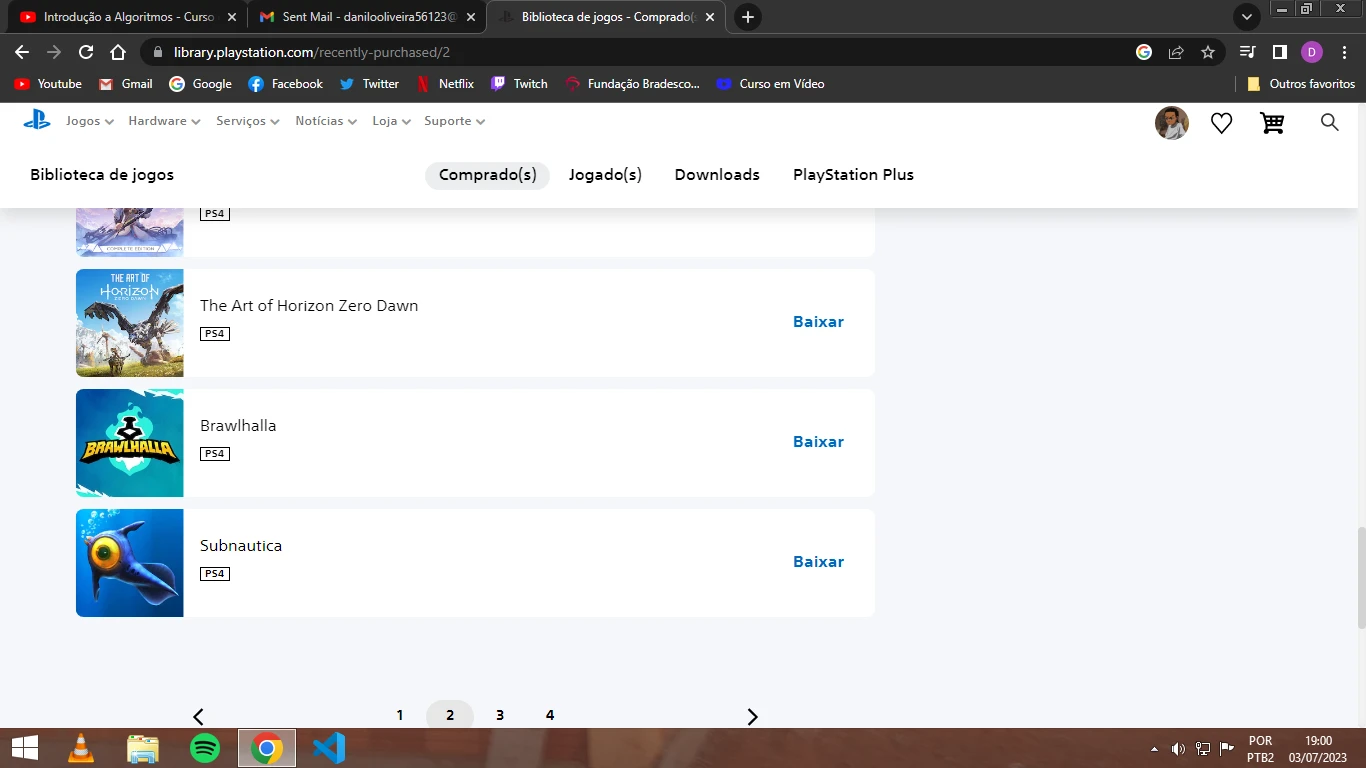1366x768 pixels.
Task: Click the Subnautica game cover thumbnail
Action: tap(130, 563)
